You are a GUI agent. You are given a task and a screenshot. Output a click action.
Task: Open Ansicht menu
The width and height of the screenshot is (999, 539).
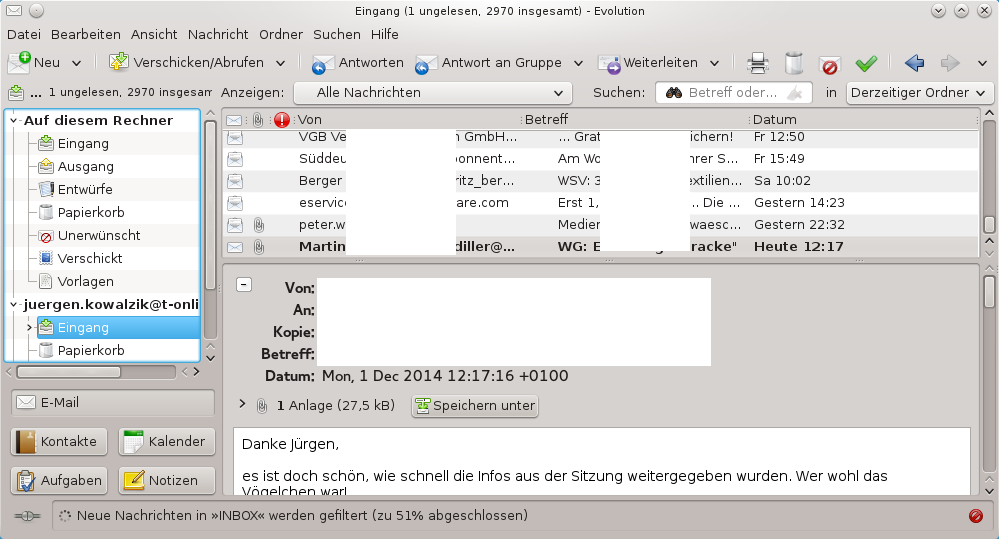[x=154, y=34]
